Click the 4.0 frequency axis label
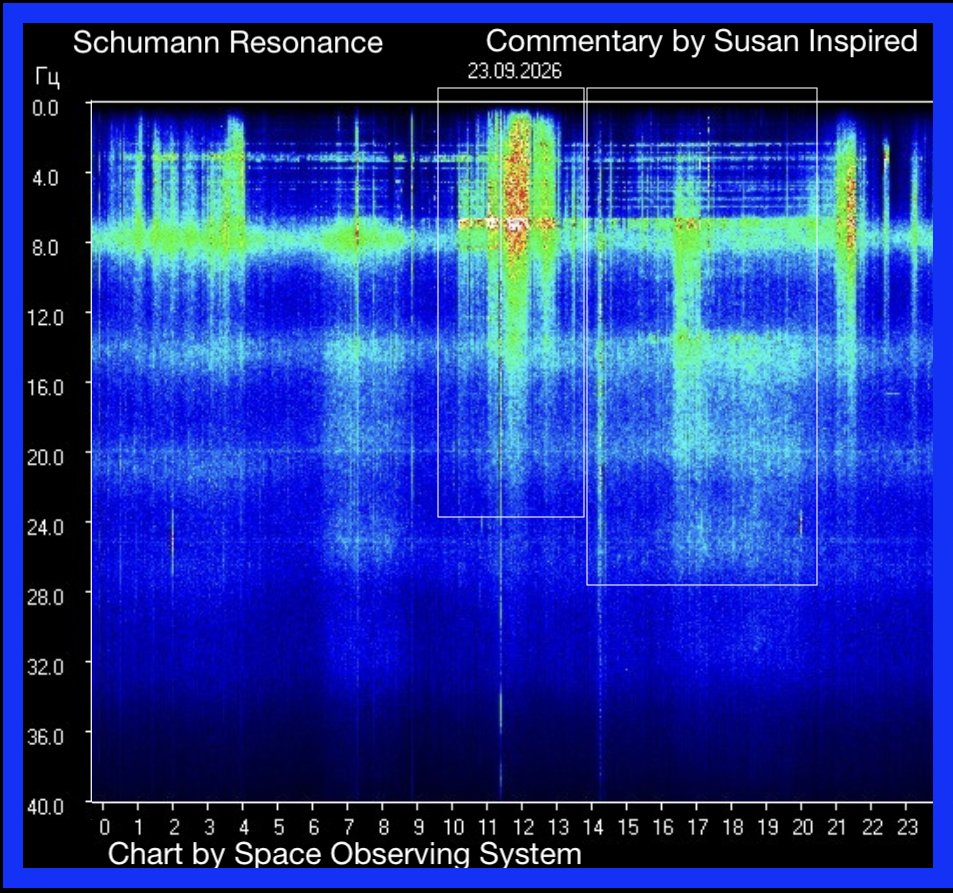The height and width of the screenshot is (893, 953). point(45,178)
